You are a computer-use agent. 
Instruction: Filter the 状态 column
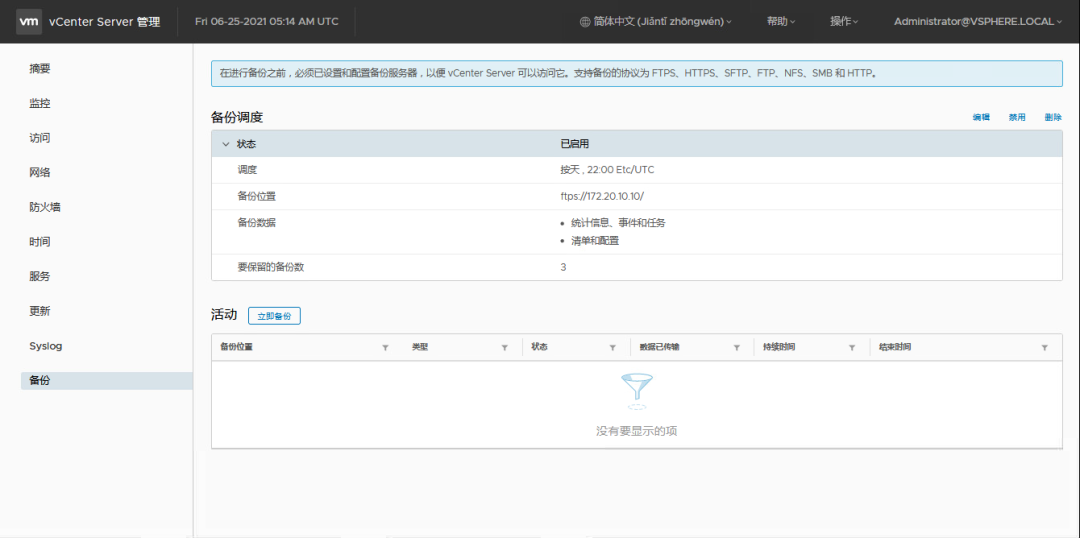(612, 348)
